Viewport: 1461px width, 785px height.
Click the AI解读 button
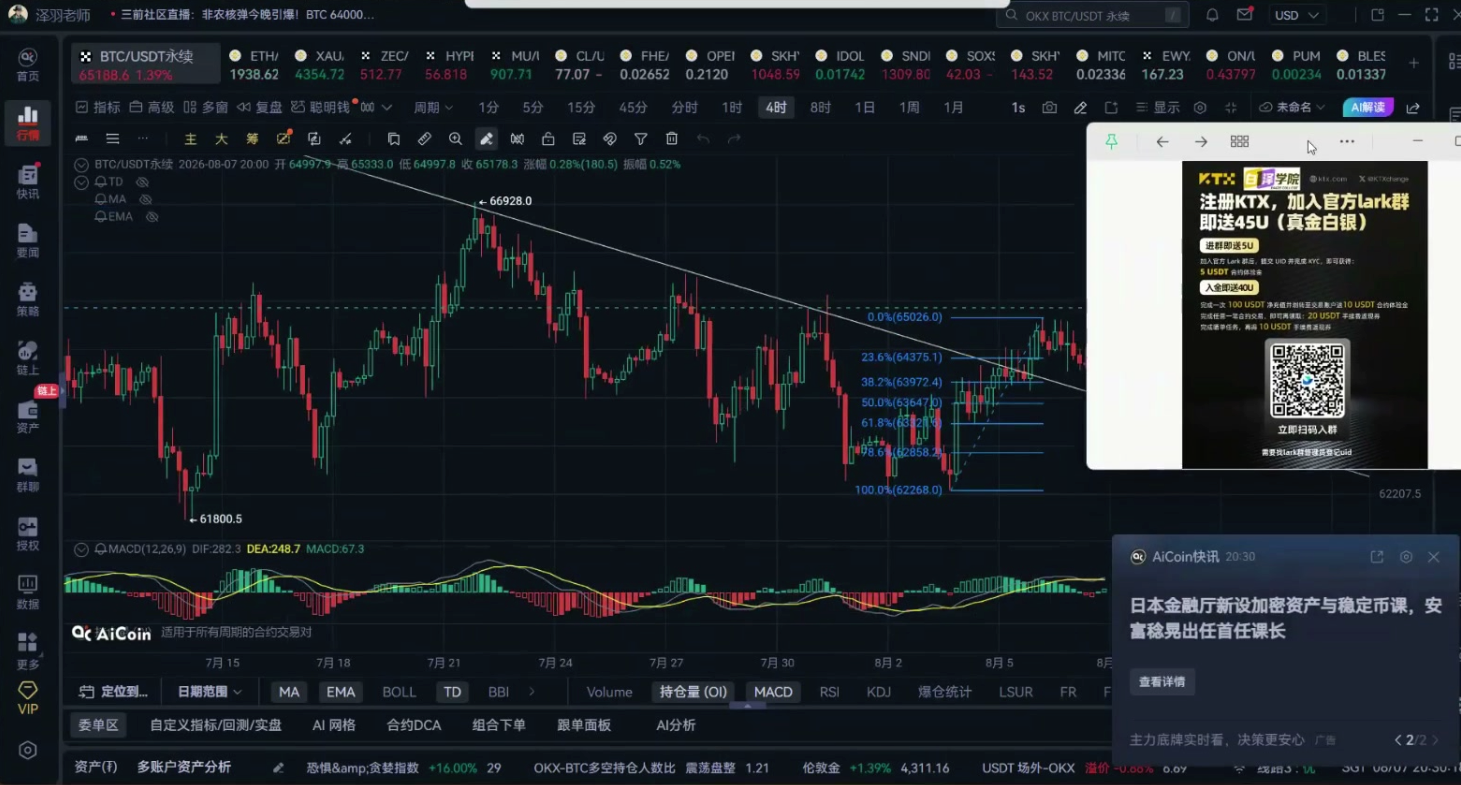tap(1368, 108)
